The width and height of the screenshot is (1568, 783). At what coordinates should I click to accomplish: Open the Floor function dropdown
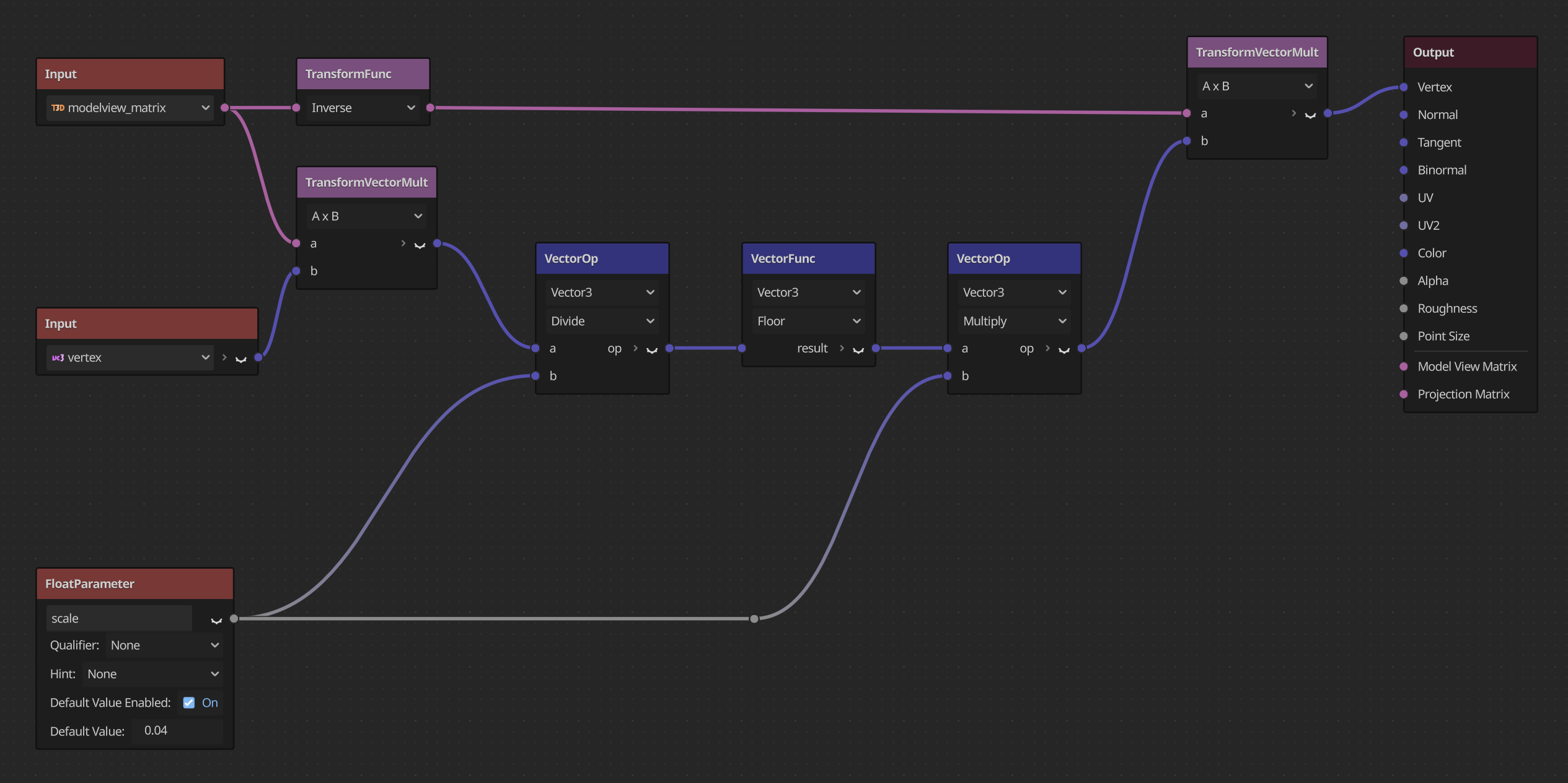[x=808, y=321]
